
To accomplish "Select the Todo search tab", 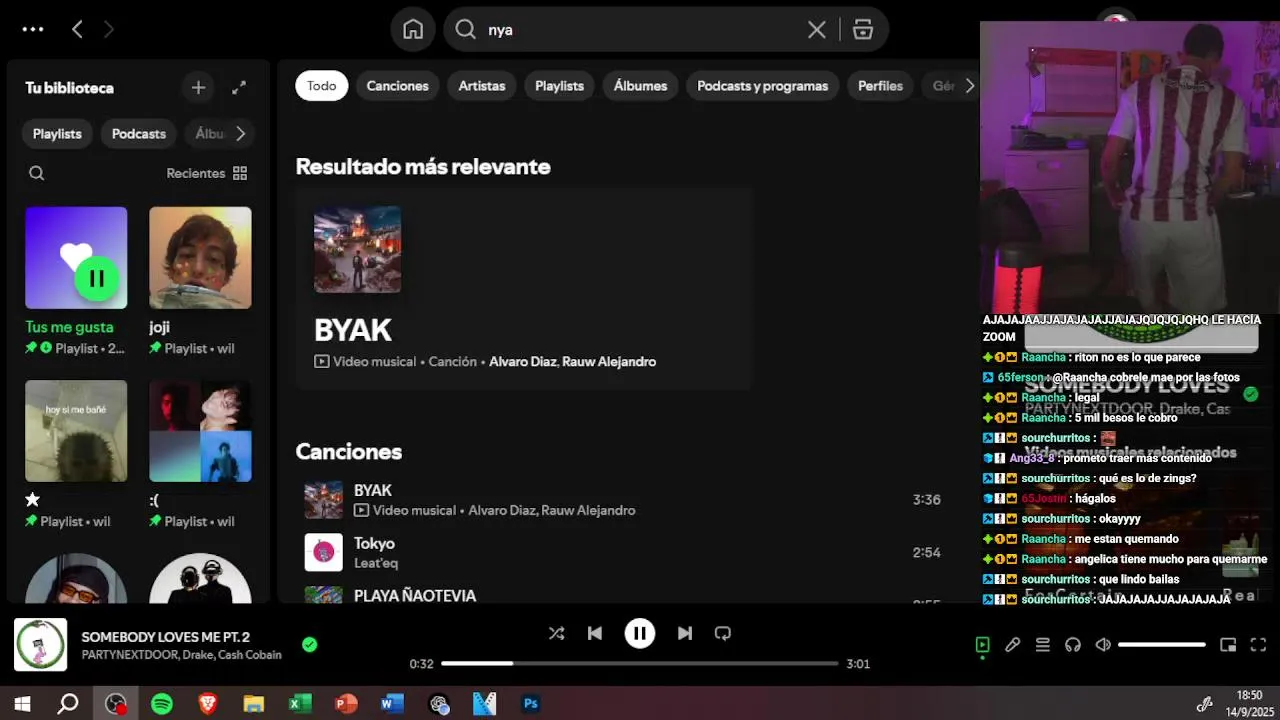I will click(322, 86).
